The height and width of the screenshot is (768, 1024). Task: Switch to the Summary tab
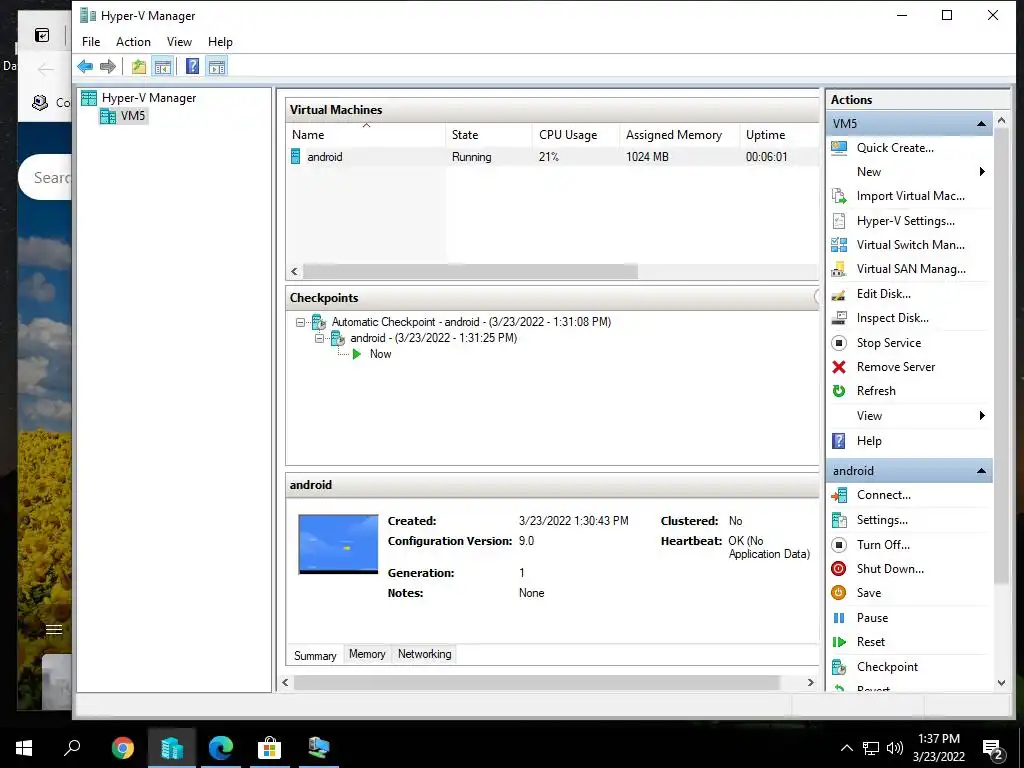(x=315, y=656)
